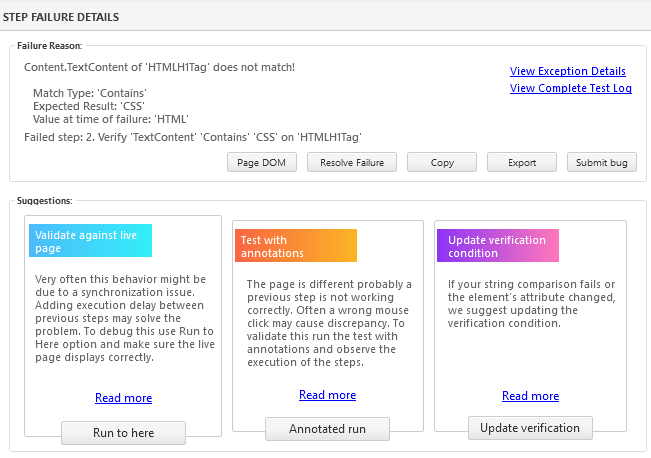Select the Update verification condition banner

pos(498,246)
